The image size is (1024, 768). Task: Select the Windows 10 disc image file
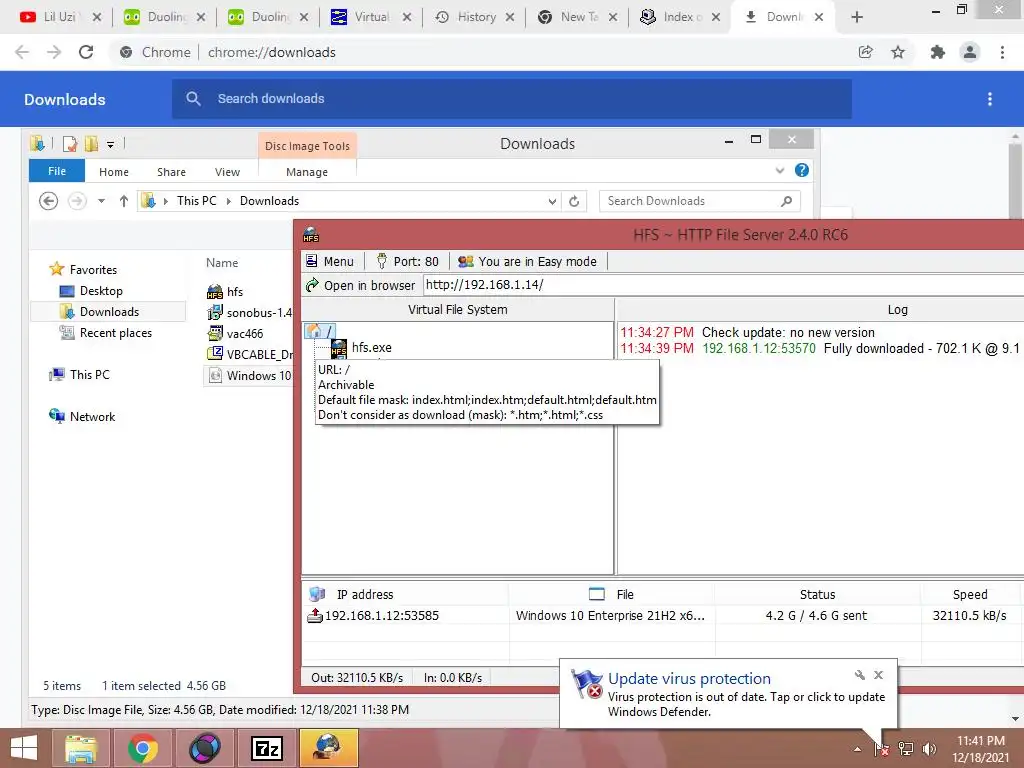pos(249,376)
